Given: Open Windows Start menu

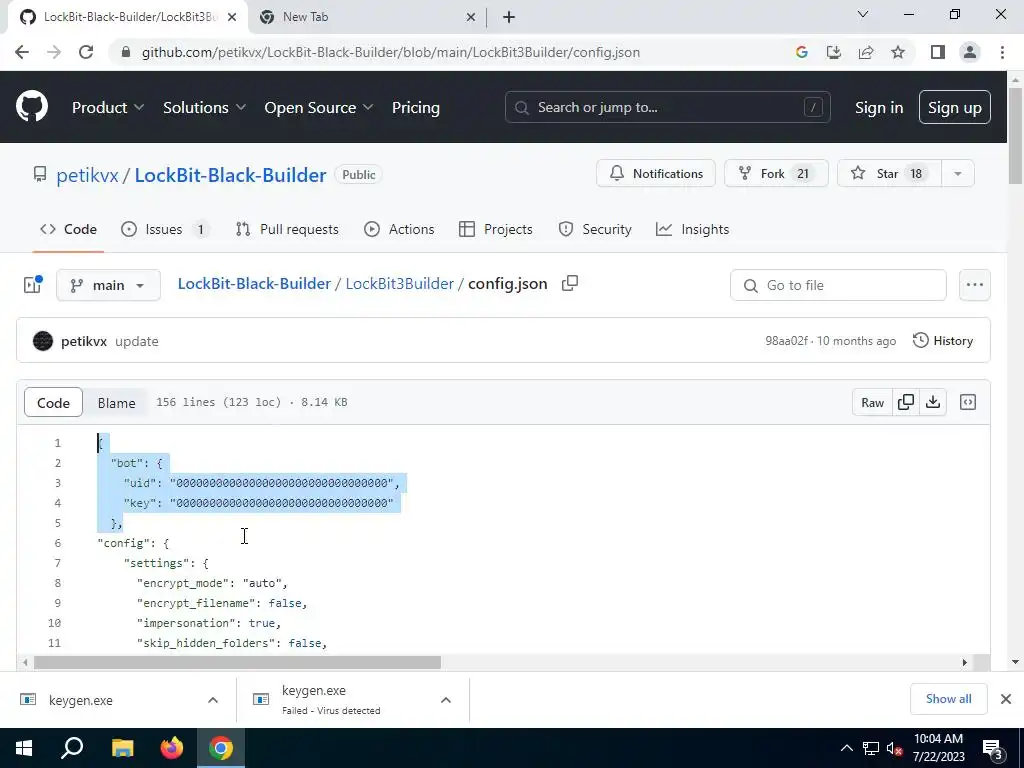Looking at the screenshot, I should [x=24, y=748].
